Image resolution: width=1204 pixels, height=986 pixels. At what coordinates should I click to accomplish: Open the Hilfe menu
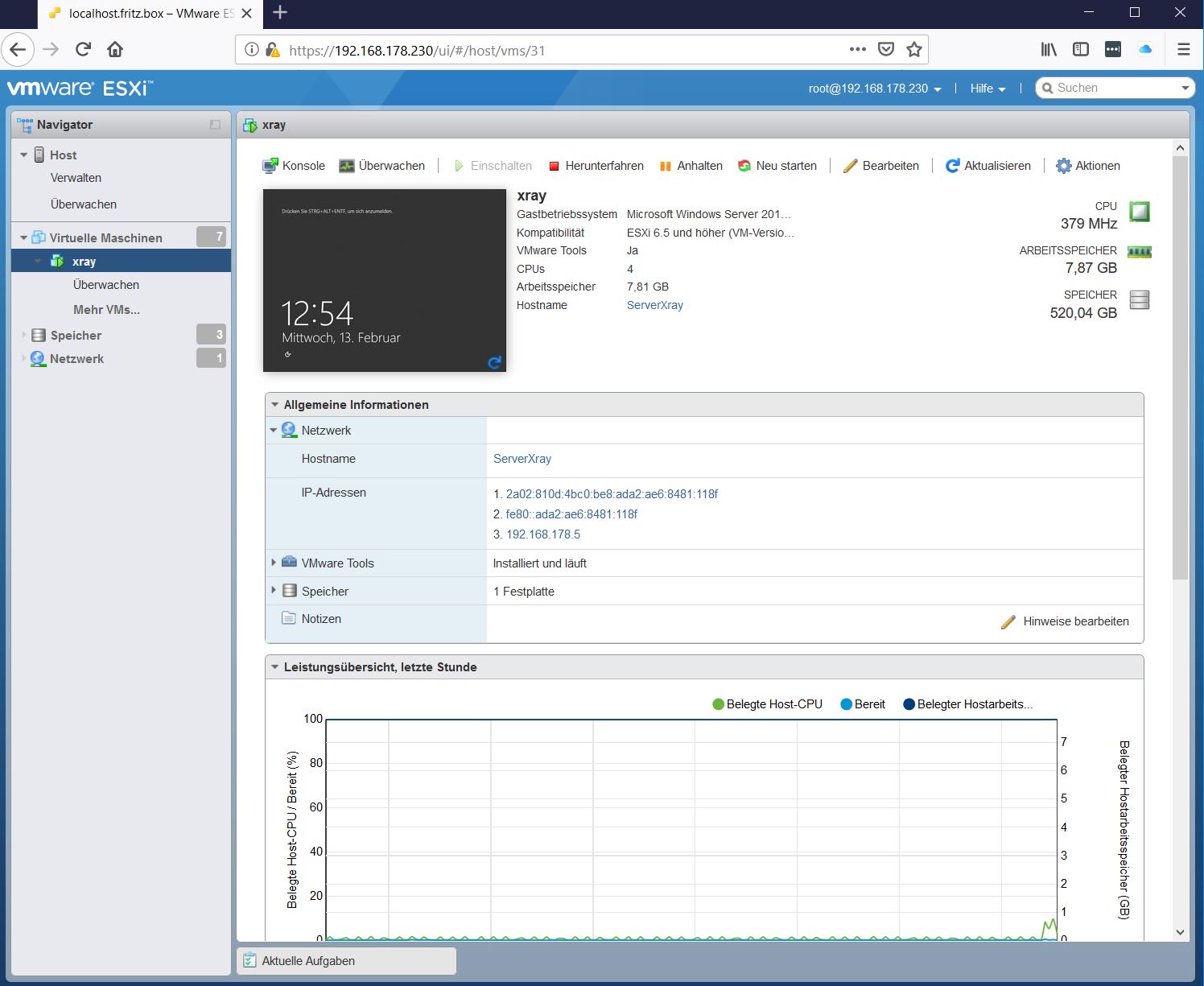pos(988,89)
